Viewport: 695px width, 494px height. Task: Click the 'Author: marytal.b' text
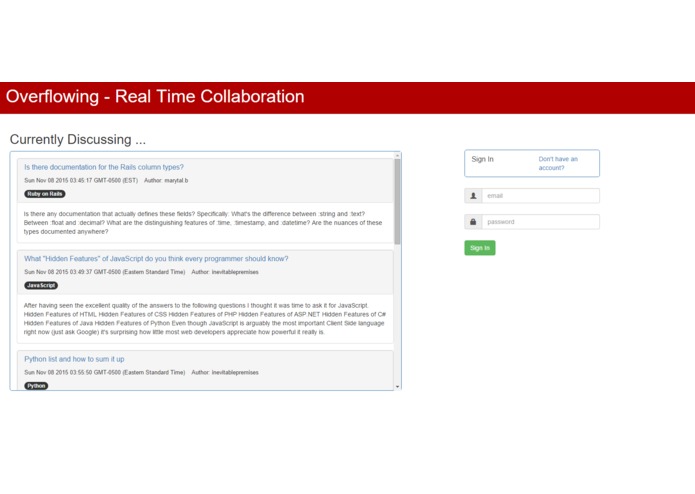pyautogui.click(x=166, y=181)
